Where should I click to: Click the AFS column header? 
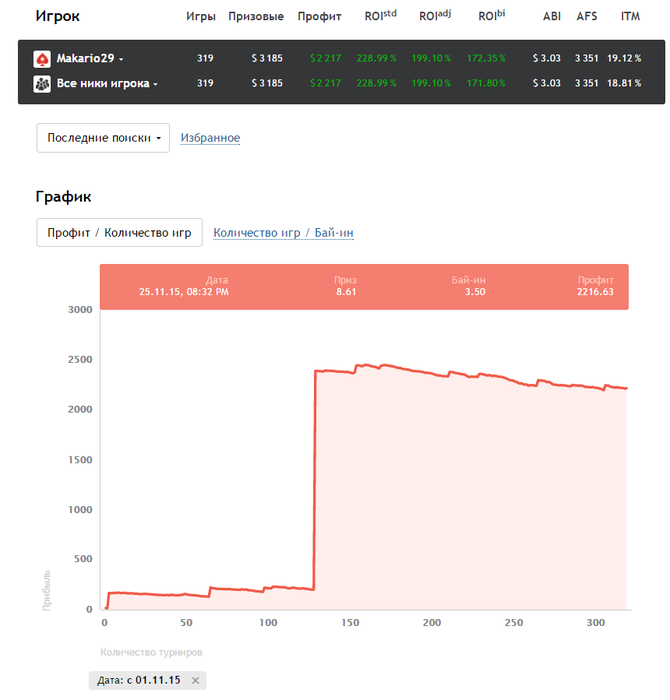(x=587, y=17)
